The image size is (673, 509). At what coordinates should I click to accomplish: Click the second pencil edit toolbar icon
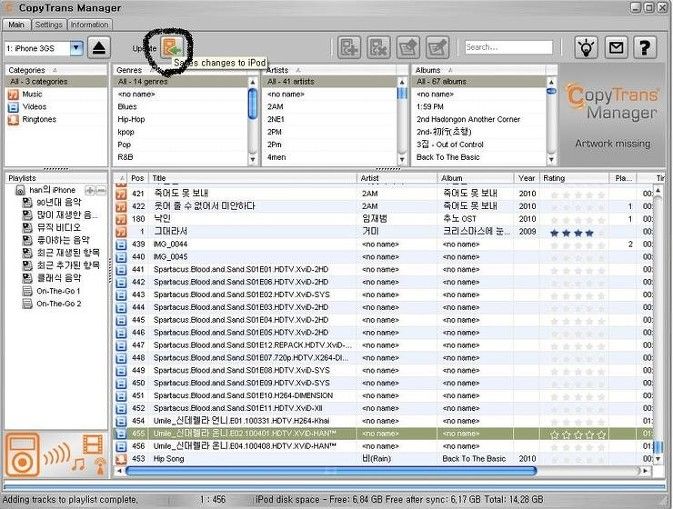[x=438, y=47]
